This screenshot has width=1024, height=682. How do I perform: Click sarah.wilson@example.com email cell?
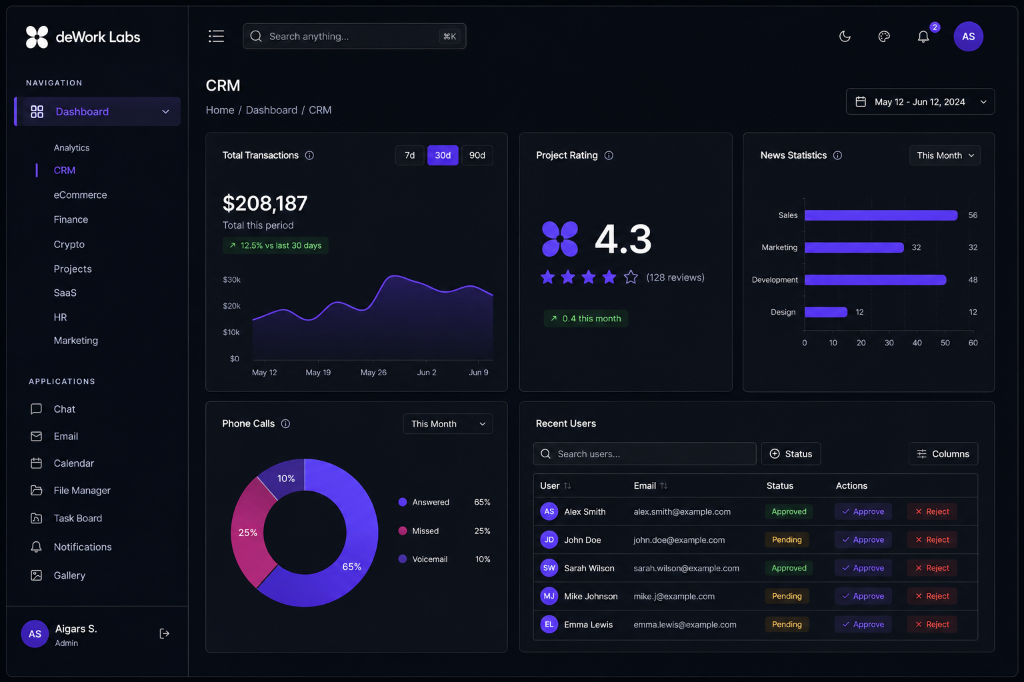point(686,568)
